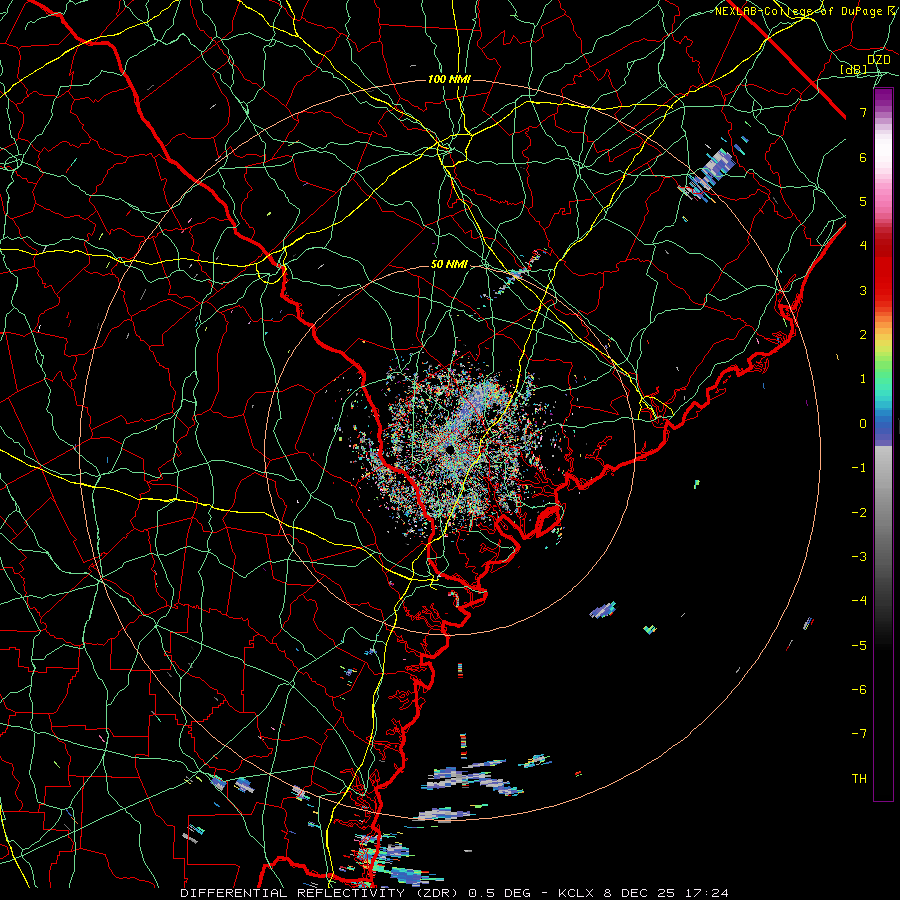Click the [dB] unit label

(854, 69)
